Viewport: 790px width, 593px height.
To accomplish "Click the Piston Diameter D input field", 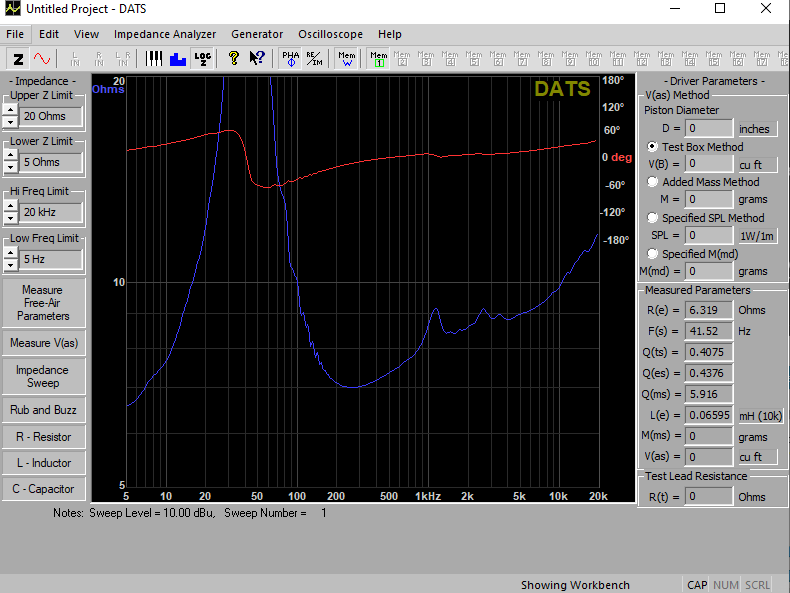I will click(708, 128).
